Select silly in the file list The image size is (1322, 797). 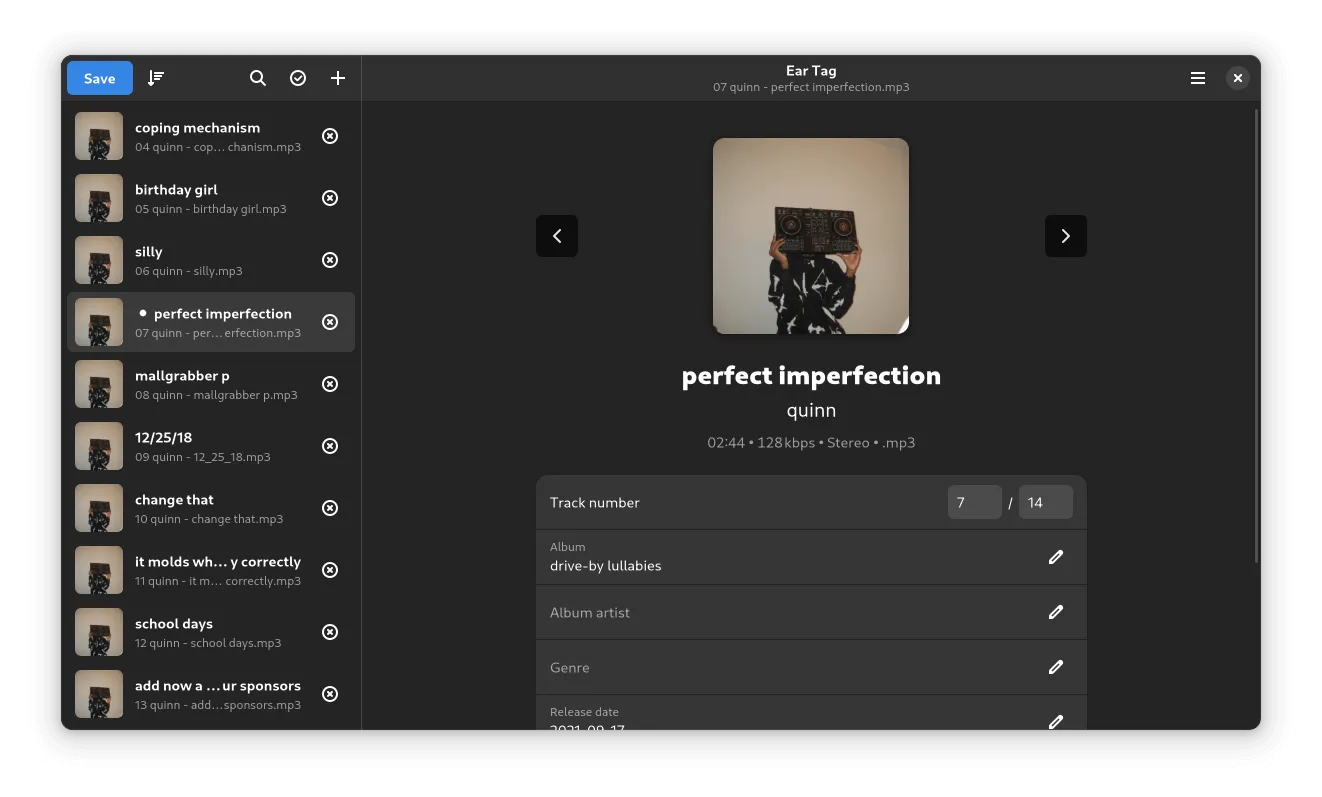(211, 260)
